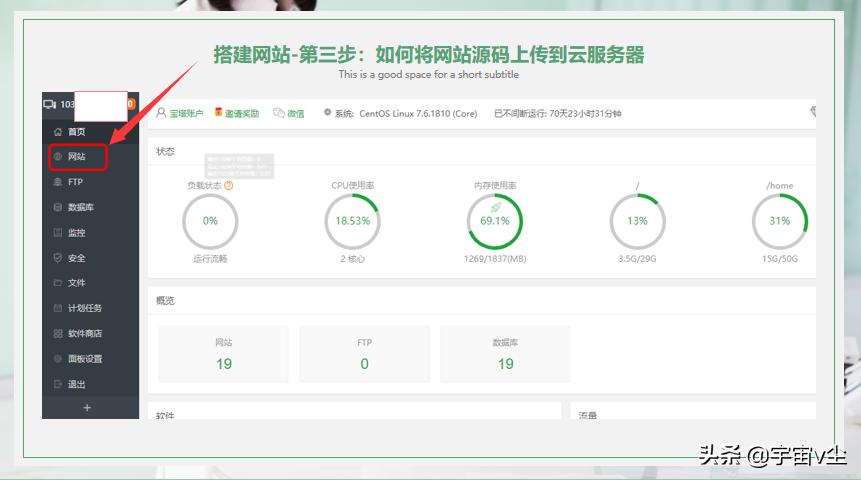Click the globe icon beside 网站
The width and height of the screenshot is (861, 480).
coord(58,157)
